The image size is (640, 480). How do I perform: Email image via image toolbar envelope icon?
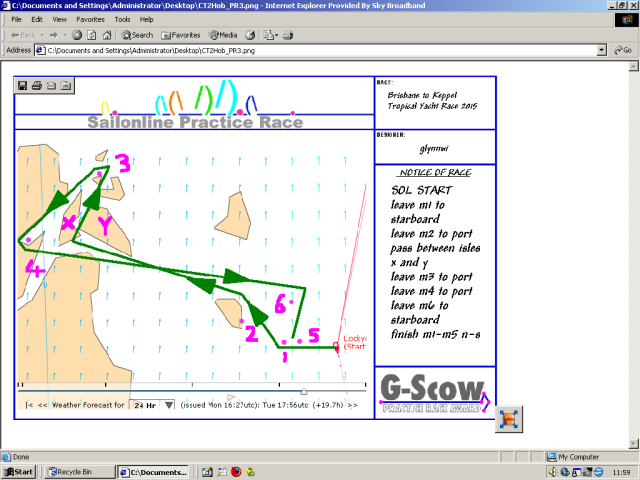[51, 86]
